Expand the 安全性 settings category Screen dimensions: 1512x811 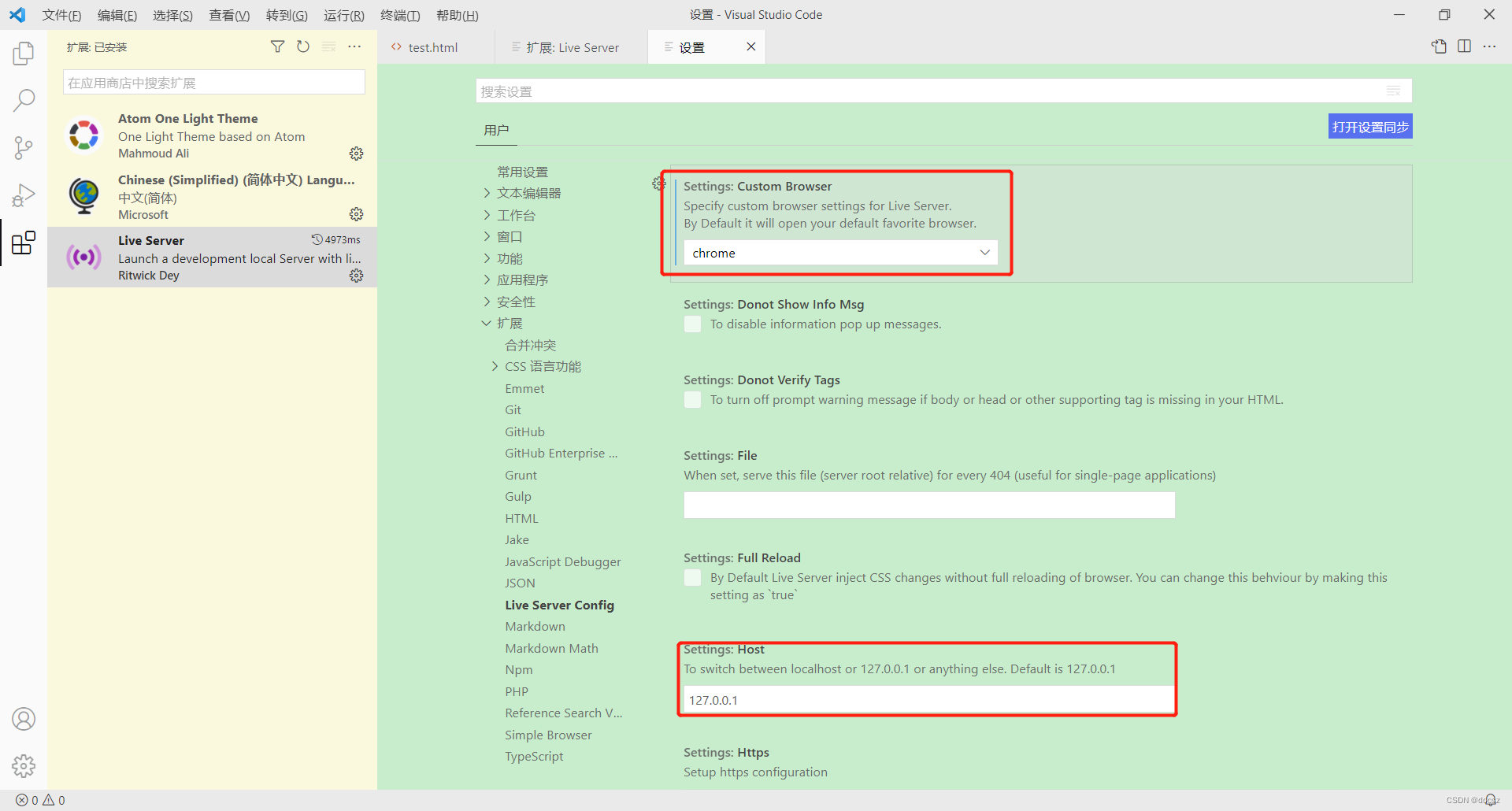(487, 302)
